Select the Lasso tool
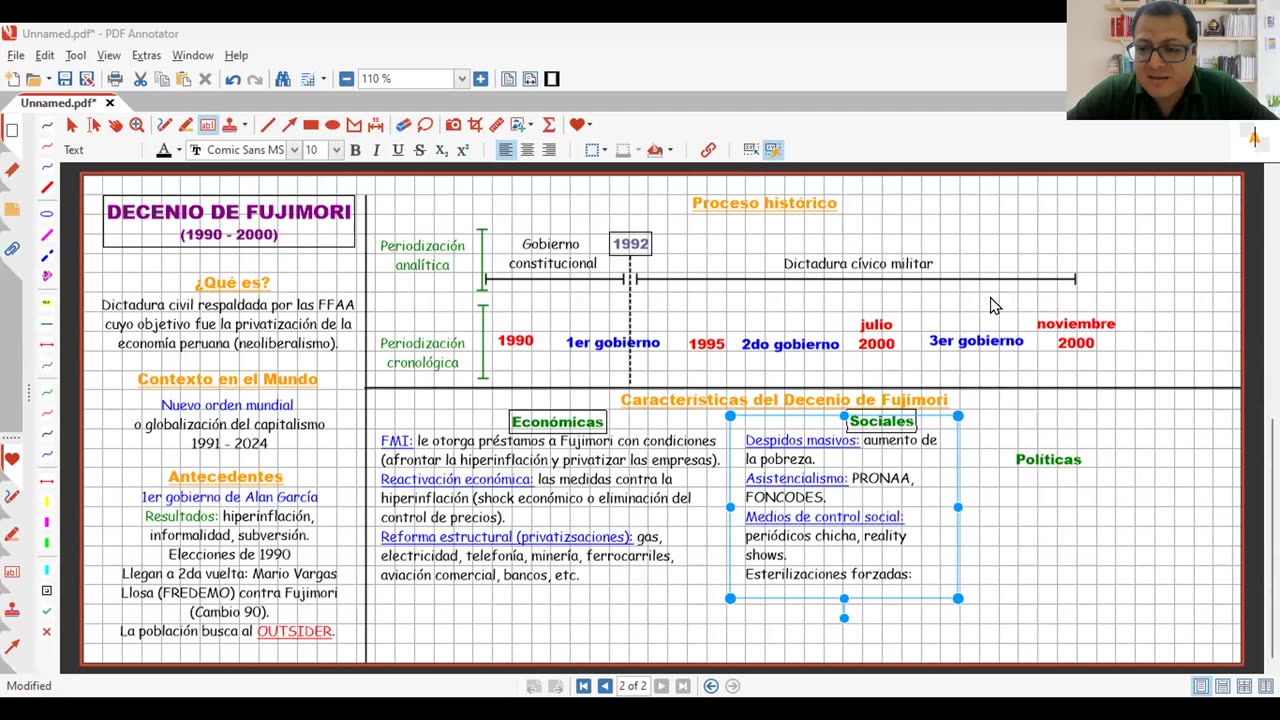 [425, 125]
